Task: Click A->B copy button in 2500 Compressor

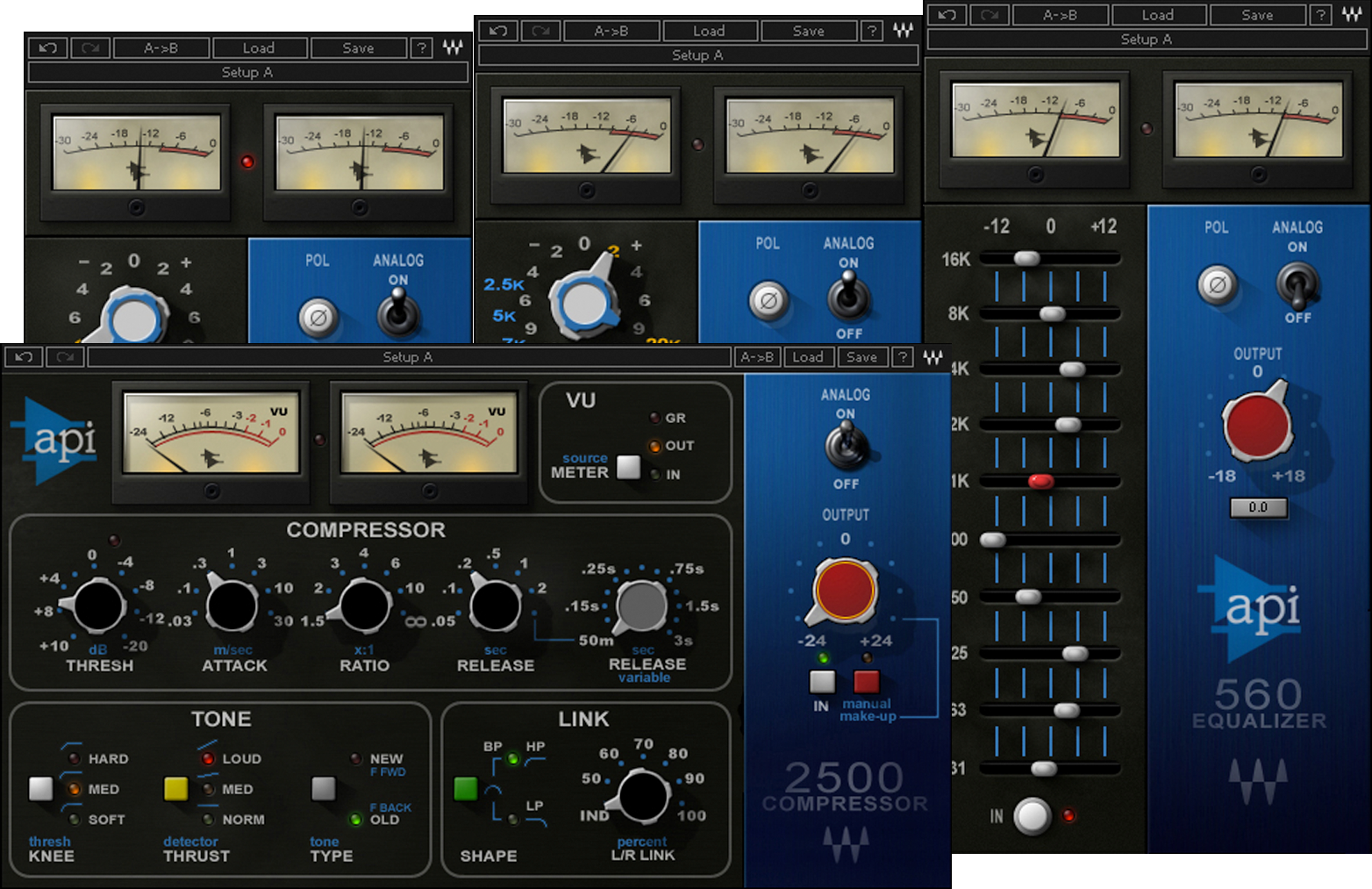Action: pyautogui.click(x=756, y=357)
